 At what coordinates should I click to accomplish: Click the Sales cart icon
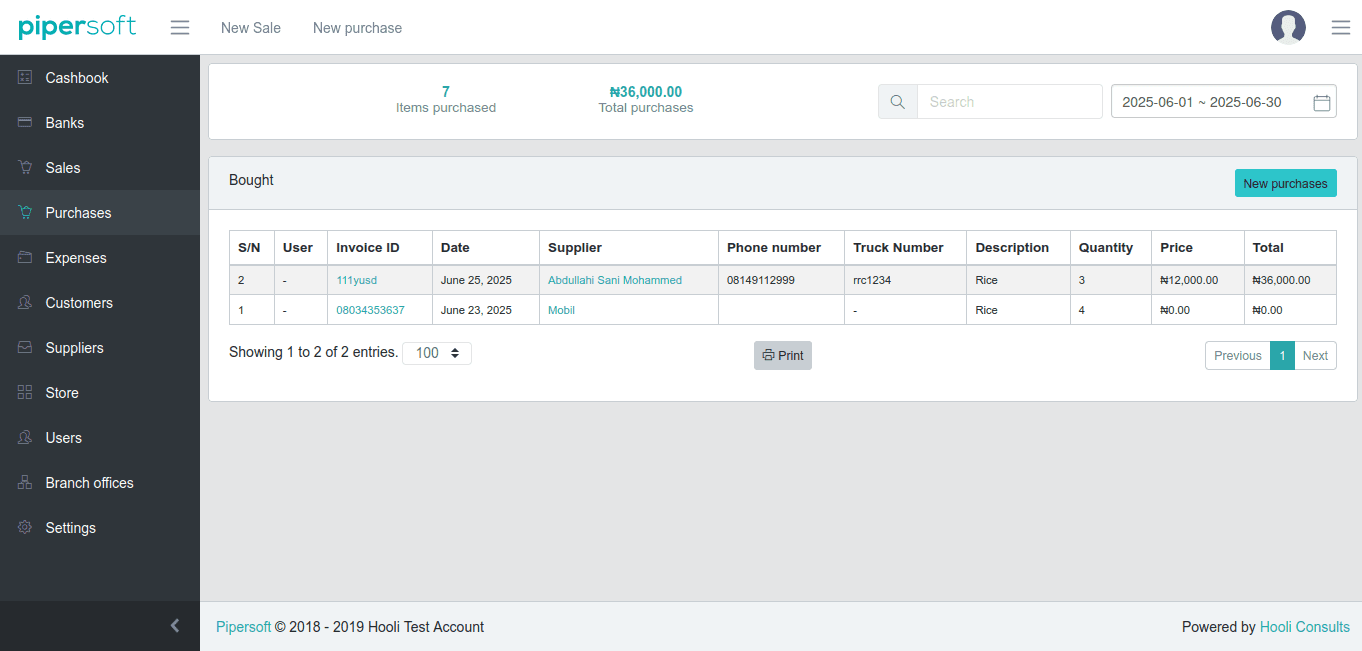point(25,167)
